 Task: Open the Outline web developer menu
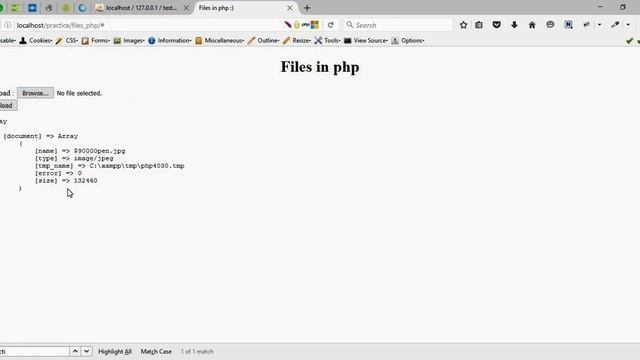[x=263, y=40]
